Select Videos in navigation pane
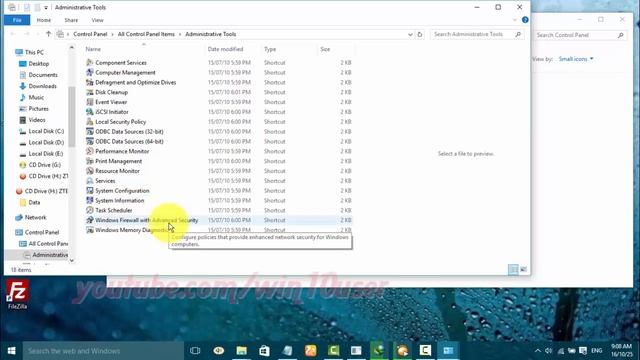This screenshot has width=640, height=360. (x=37, y=120)
